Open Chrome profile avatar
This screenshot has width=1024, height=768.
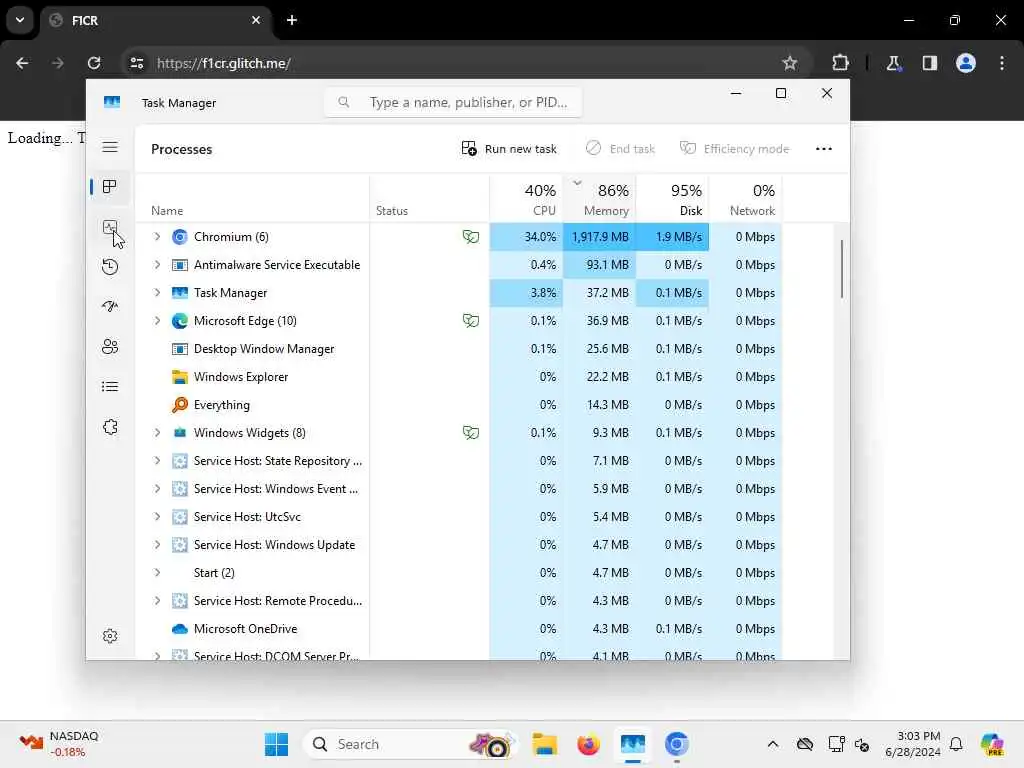(965, 63)
